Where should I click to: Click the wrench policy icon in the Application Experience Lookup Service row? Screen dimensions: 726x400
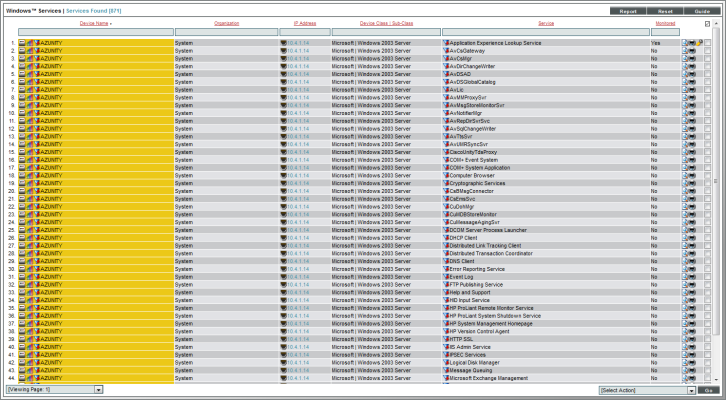[700, 43]
